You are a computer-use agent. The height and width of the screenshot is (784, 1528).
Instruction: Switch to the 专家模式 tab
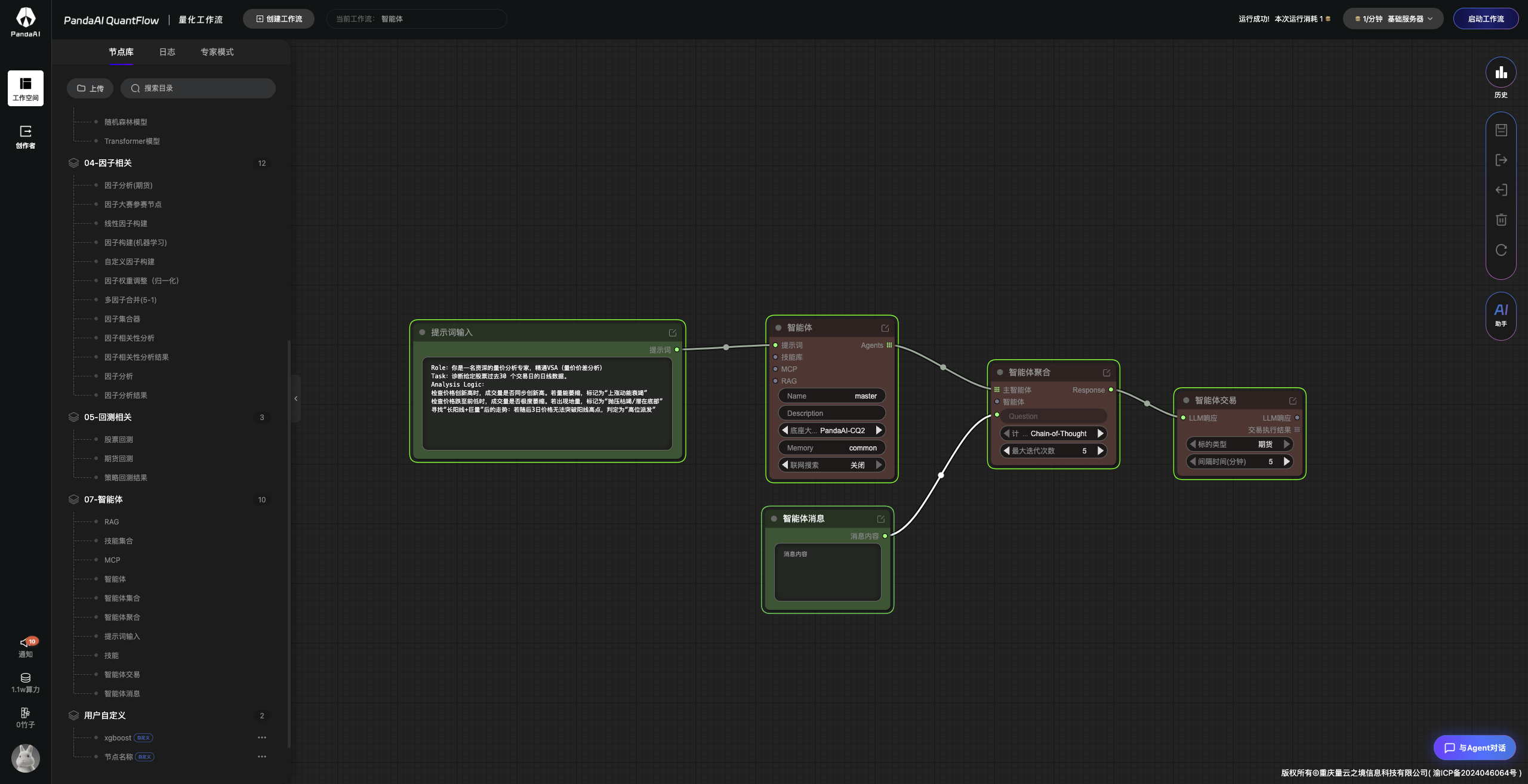[217, 52]
